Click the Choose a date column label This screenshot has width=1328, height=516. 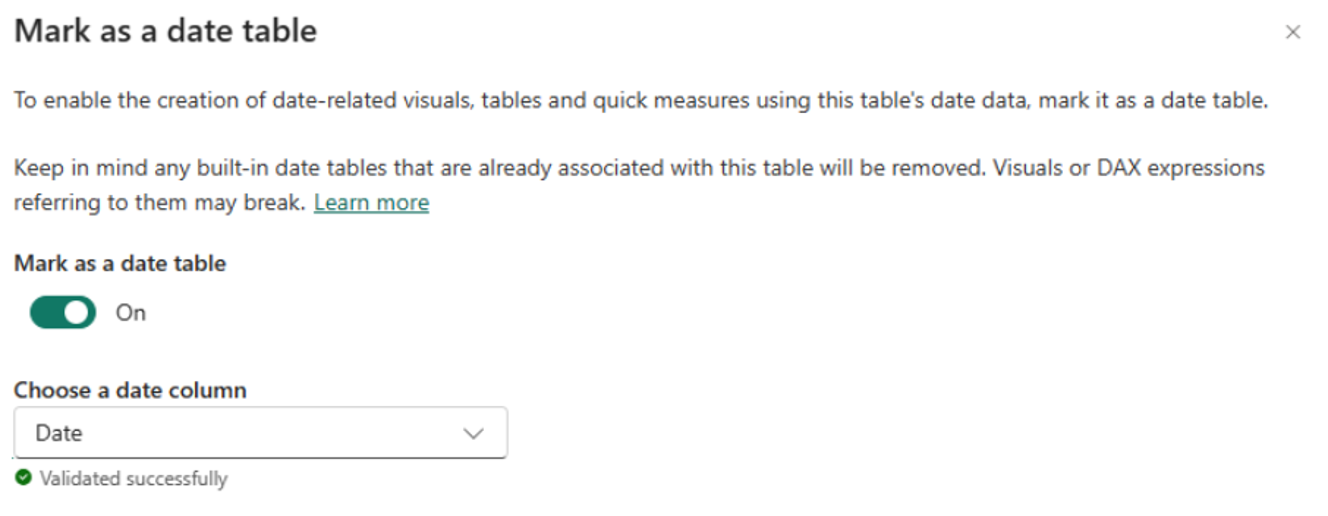pyautogui.click(x=130, y=390)
